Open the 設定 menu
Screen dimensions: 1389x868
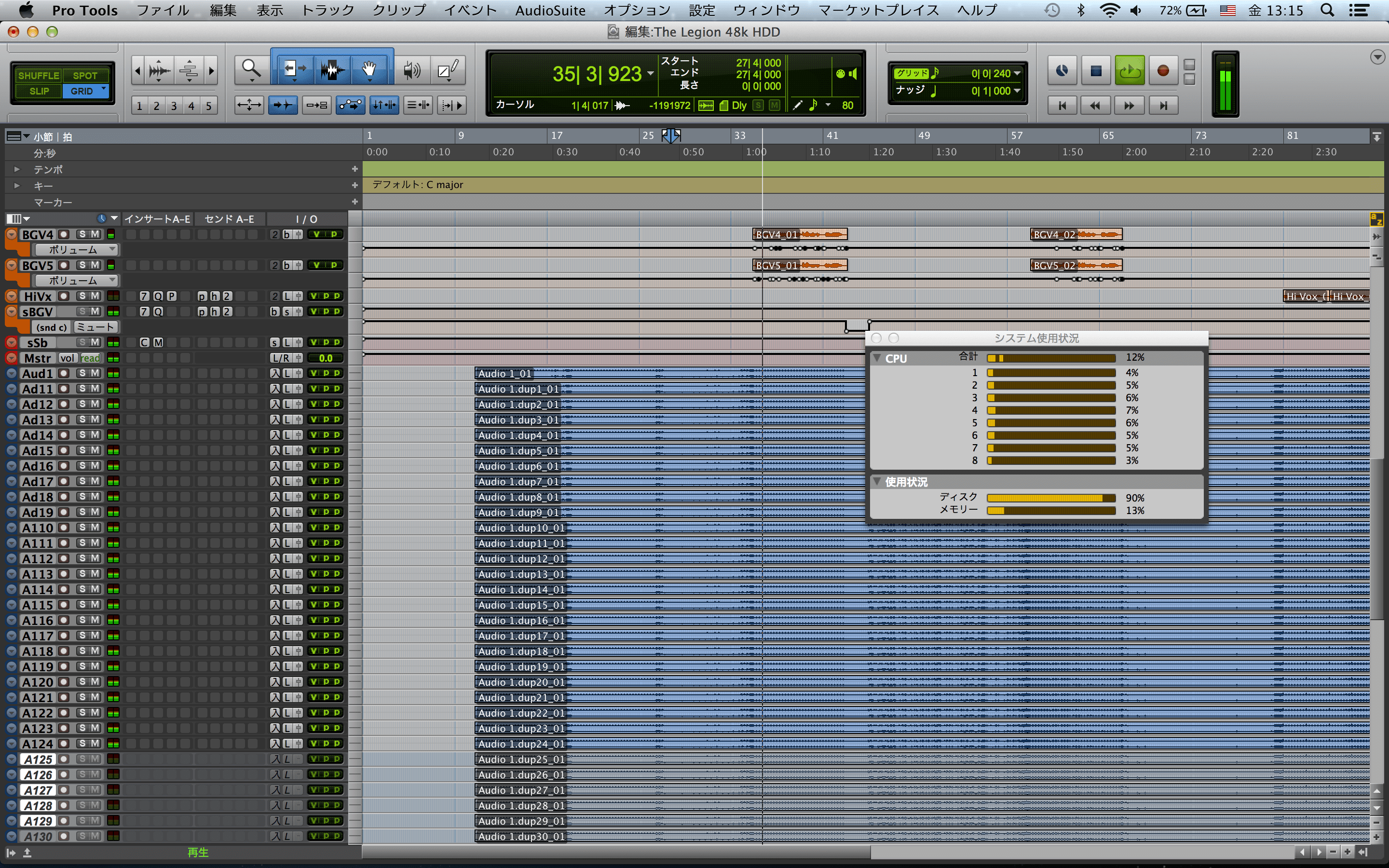pyautogui.click(x=701, y=10)
